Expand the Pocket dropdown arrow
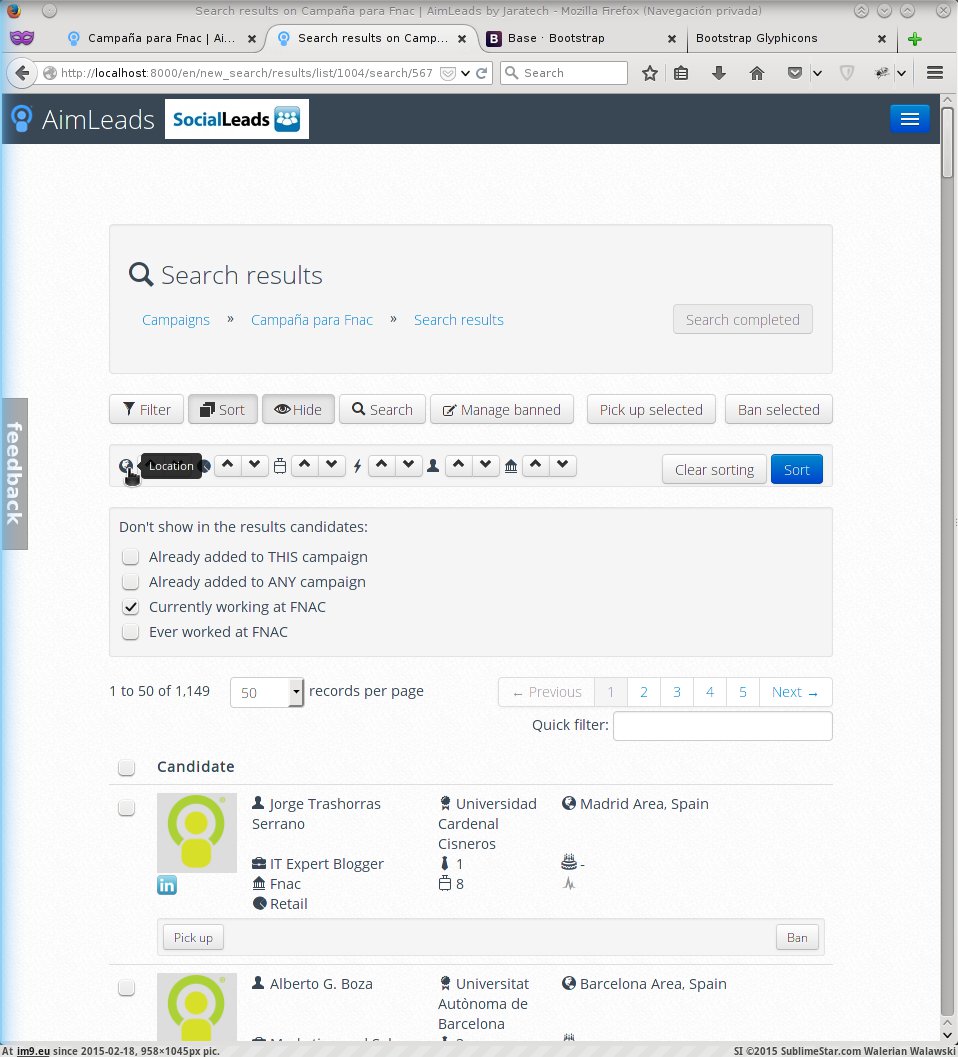Screen dimensions: 958x1057 point(817,73)
